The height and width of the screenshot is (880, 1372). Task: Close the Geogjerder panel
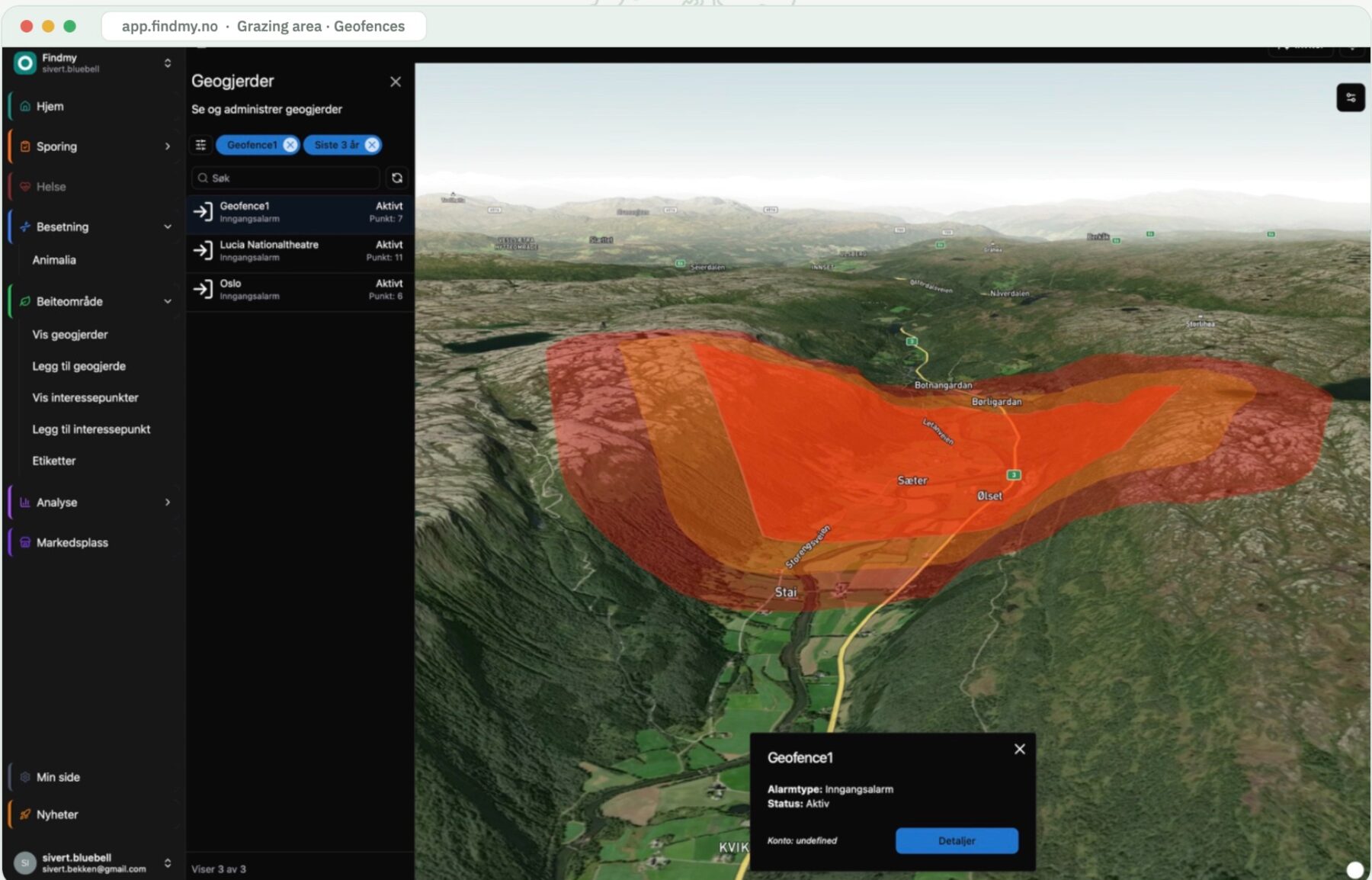pyautogui.click(x=396, y=82)
